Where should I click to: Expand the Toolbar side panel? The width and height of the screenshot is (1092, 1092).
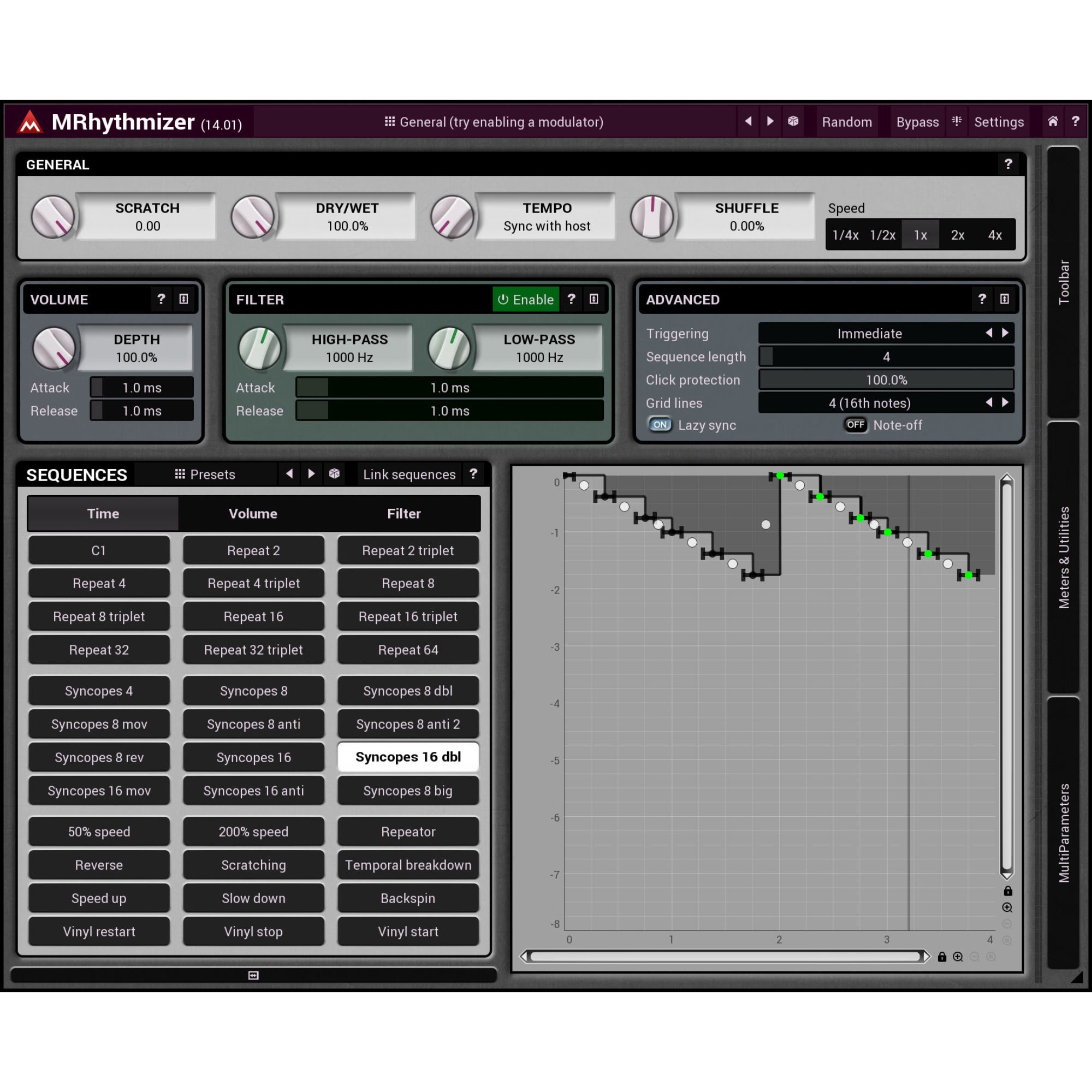1063,282
